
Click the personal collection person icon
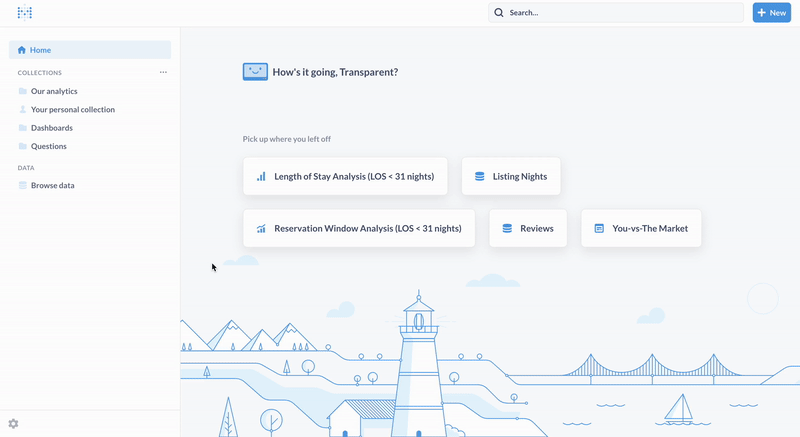pos(22,110)
